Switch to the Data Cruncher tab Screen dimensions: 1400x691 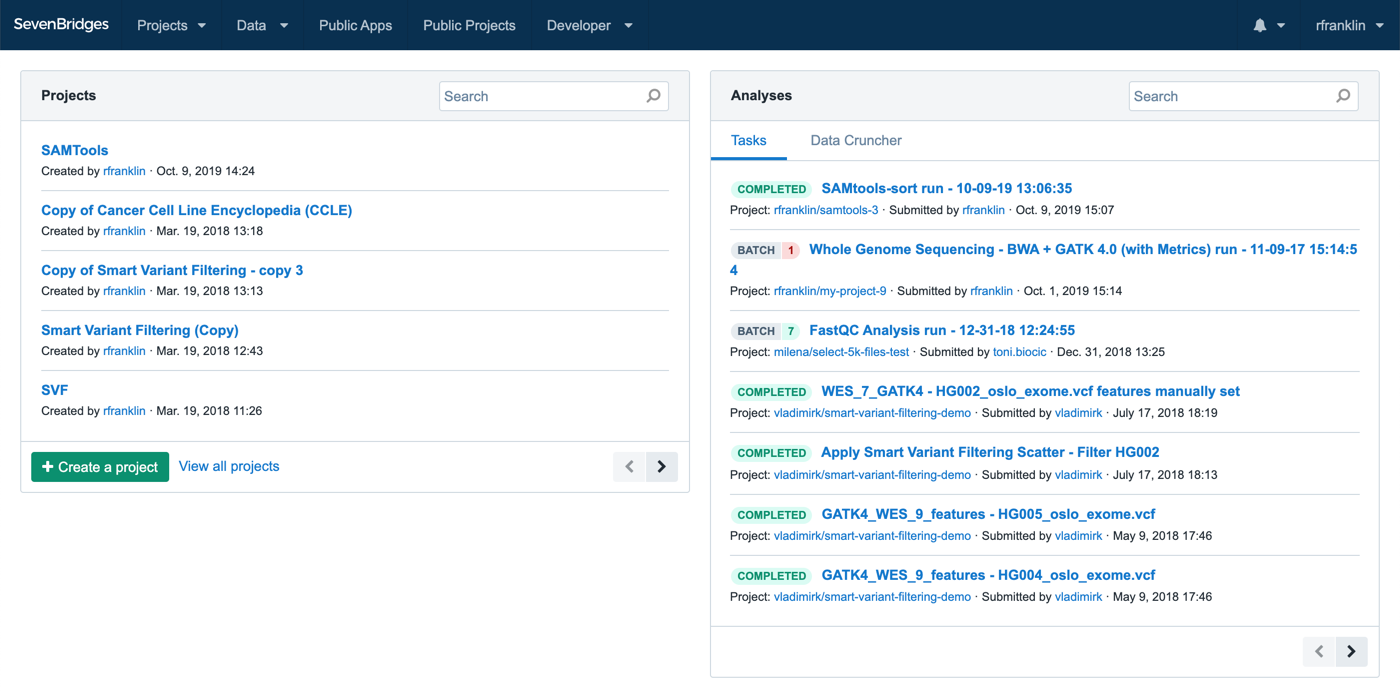pos(856,141)
